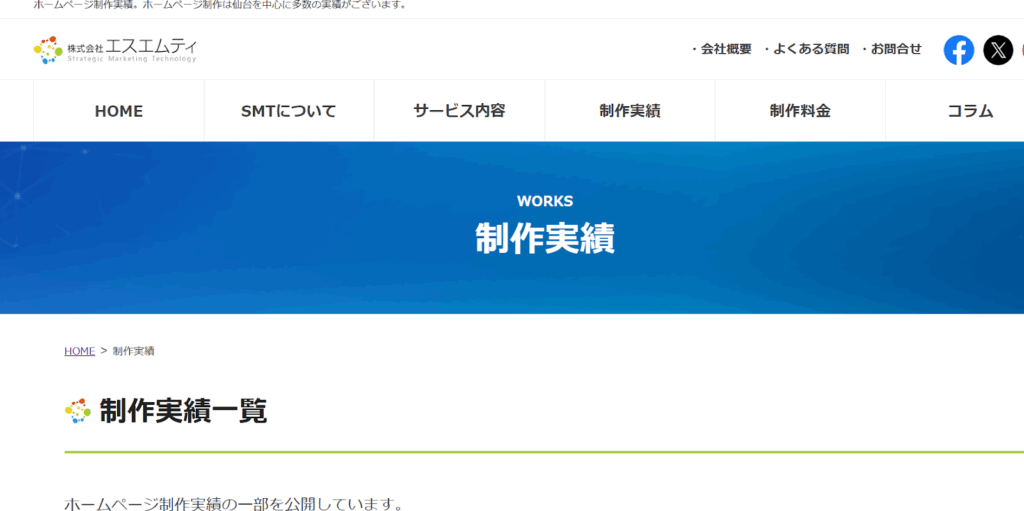Click the ホームページ制作実績の一部を公開しています paragraph

[233, 504]
